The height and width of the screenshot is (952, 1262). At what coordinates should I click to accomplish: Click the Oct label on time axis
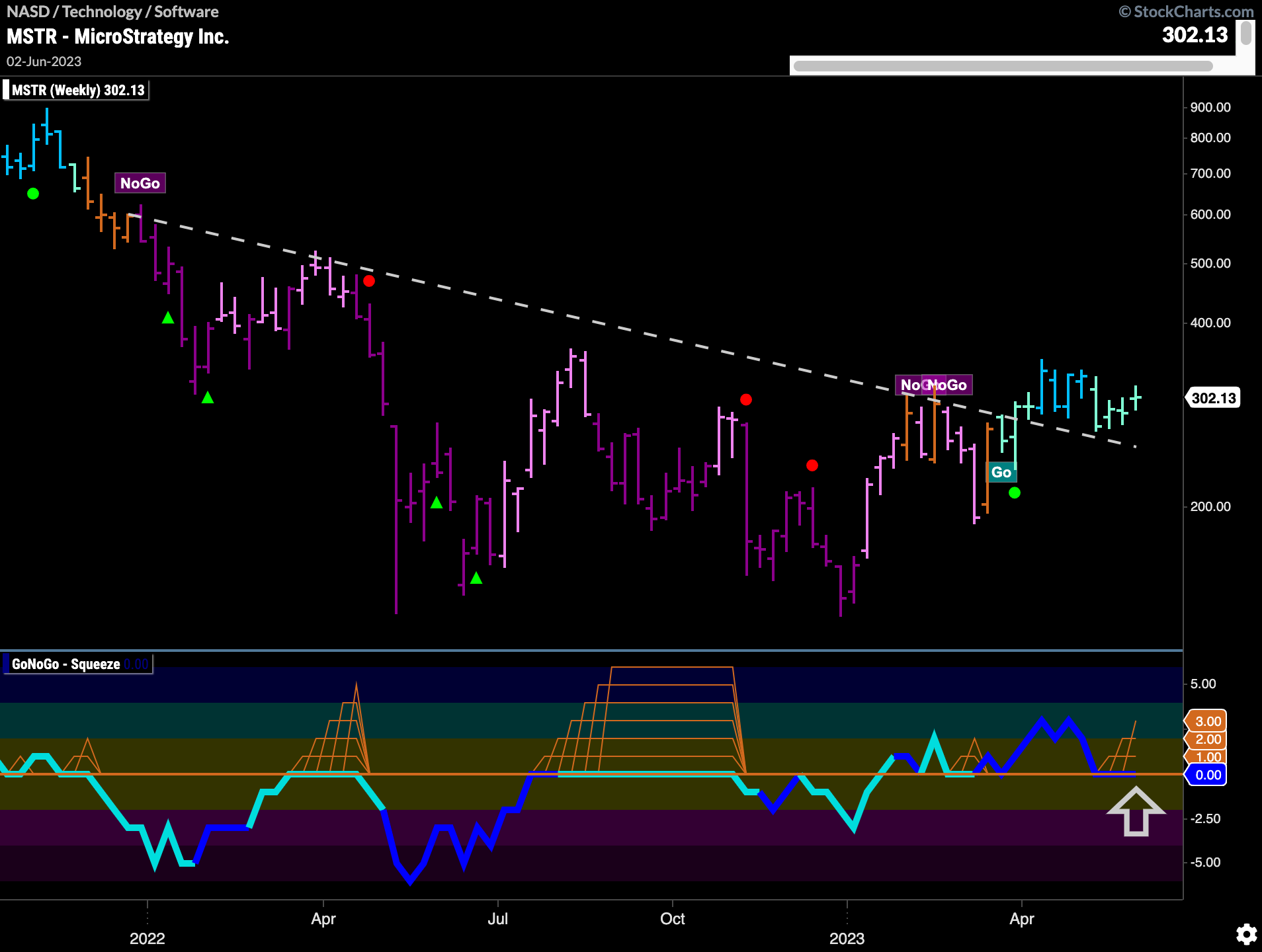(672, 918)
